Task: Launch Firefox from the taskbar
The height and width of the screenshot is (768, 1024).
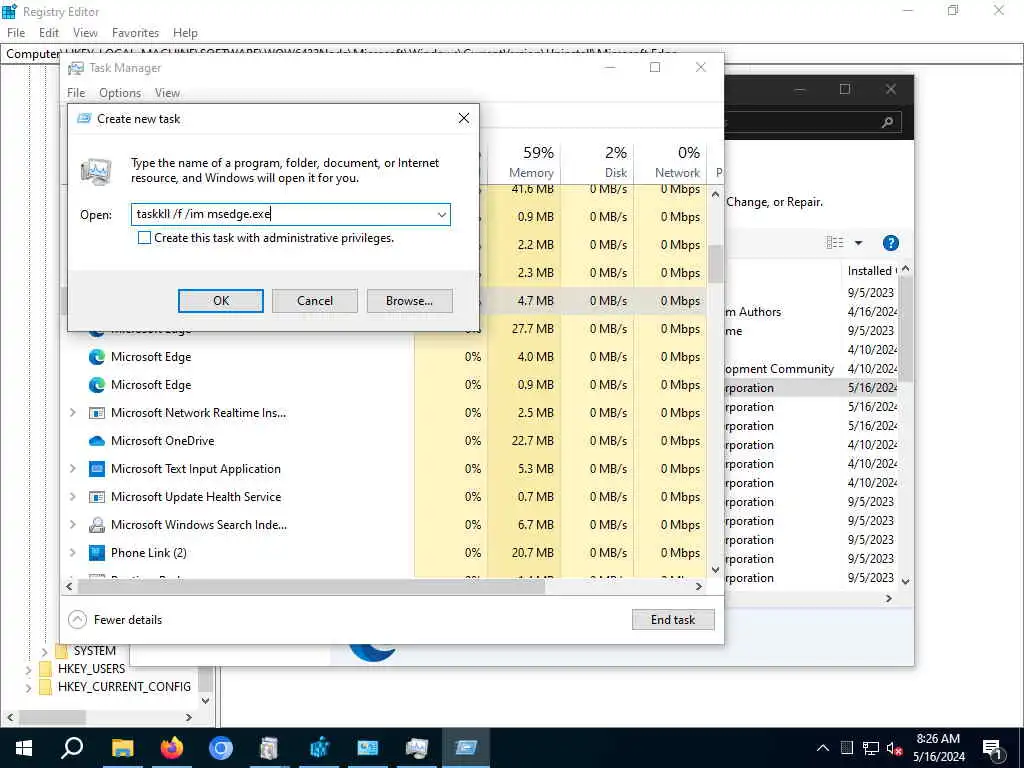Action: click(x=172, y=748)
